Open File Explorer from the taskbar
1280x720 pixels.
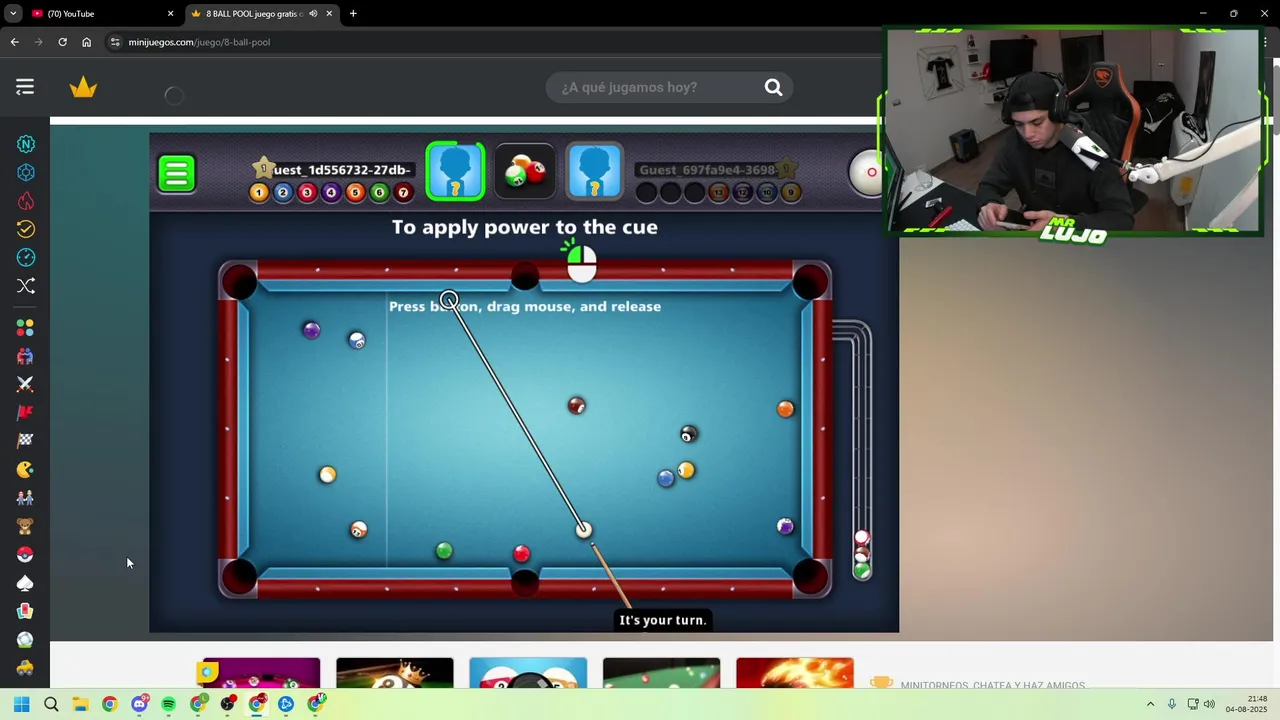80,704
